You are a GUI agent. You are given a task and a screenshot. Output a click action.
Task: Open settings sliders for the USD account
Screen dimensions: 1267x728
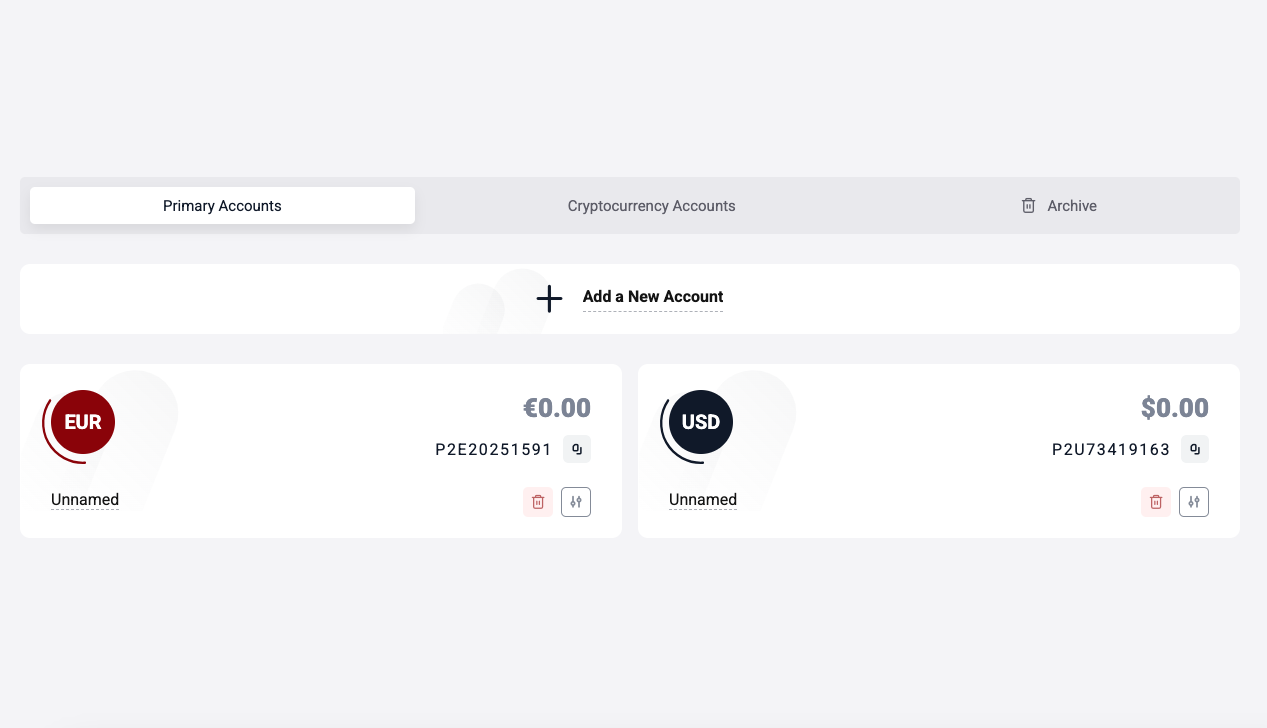(x=1194, y=502)
